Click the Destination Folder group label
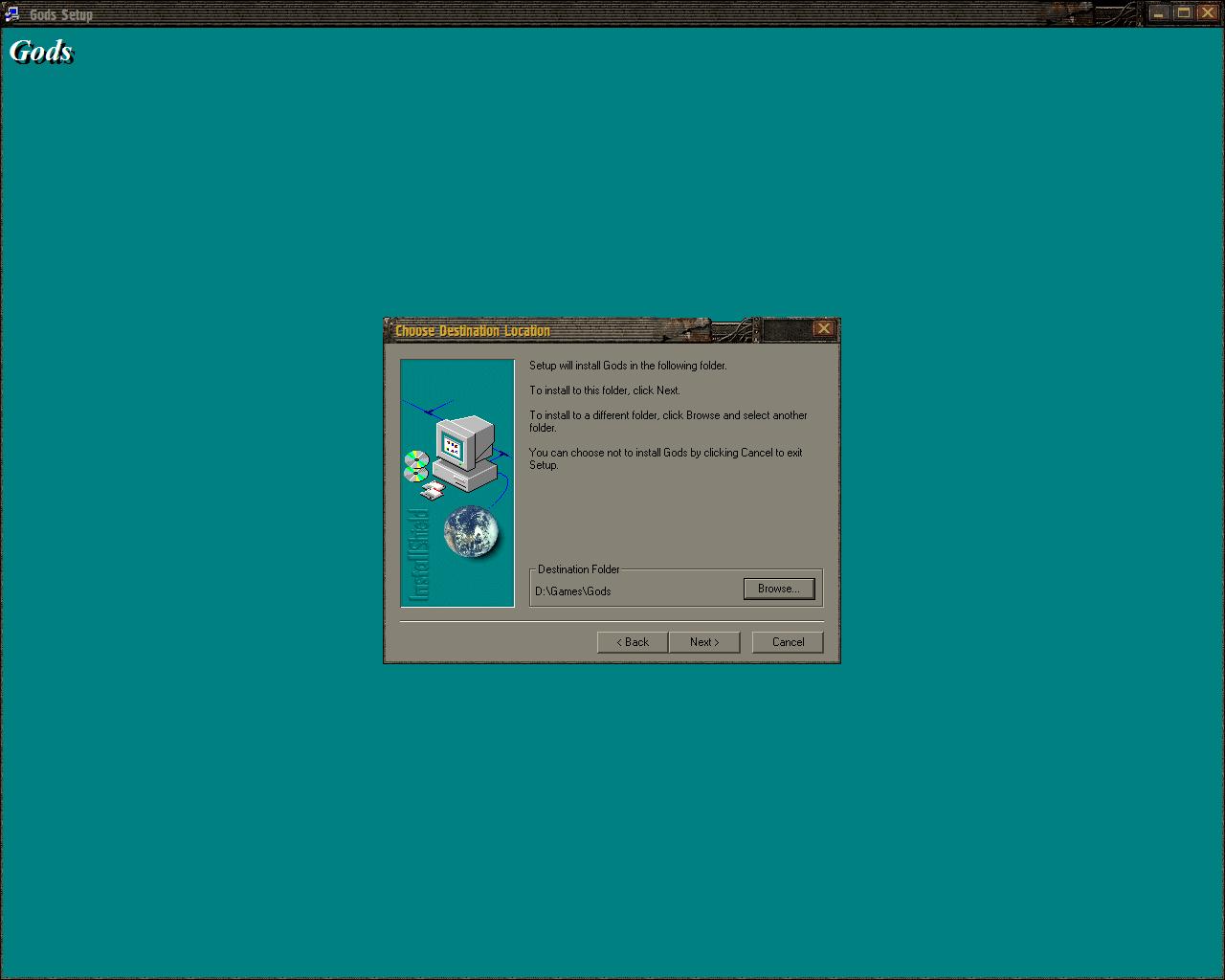Screen dimensions: 1225x980 click(578, 569)
